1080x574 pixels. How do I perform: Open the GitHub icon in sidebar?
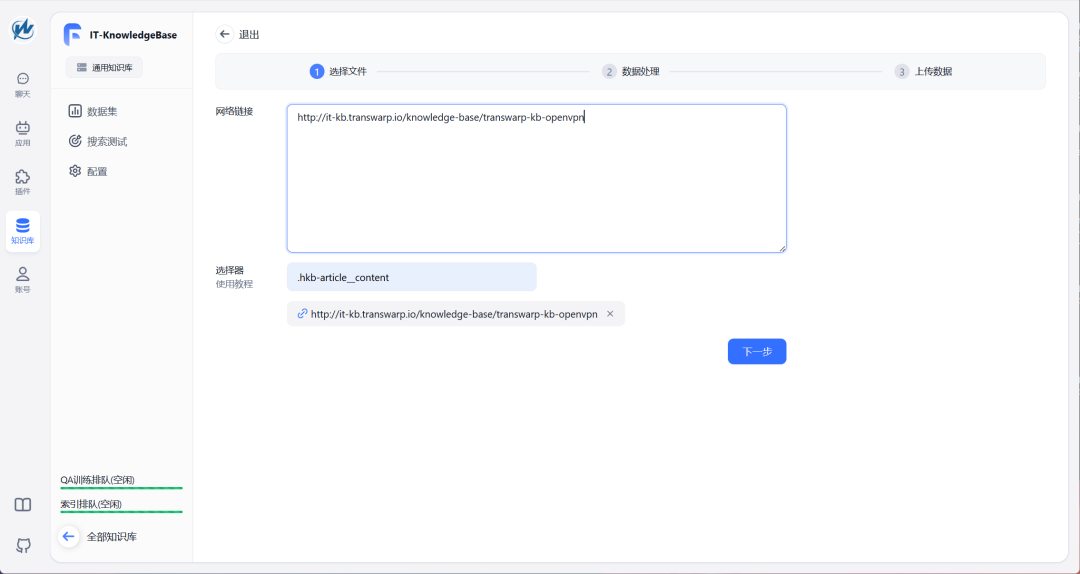click(22, 545)
